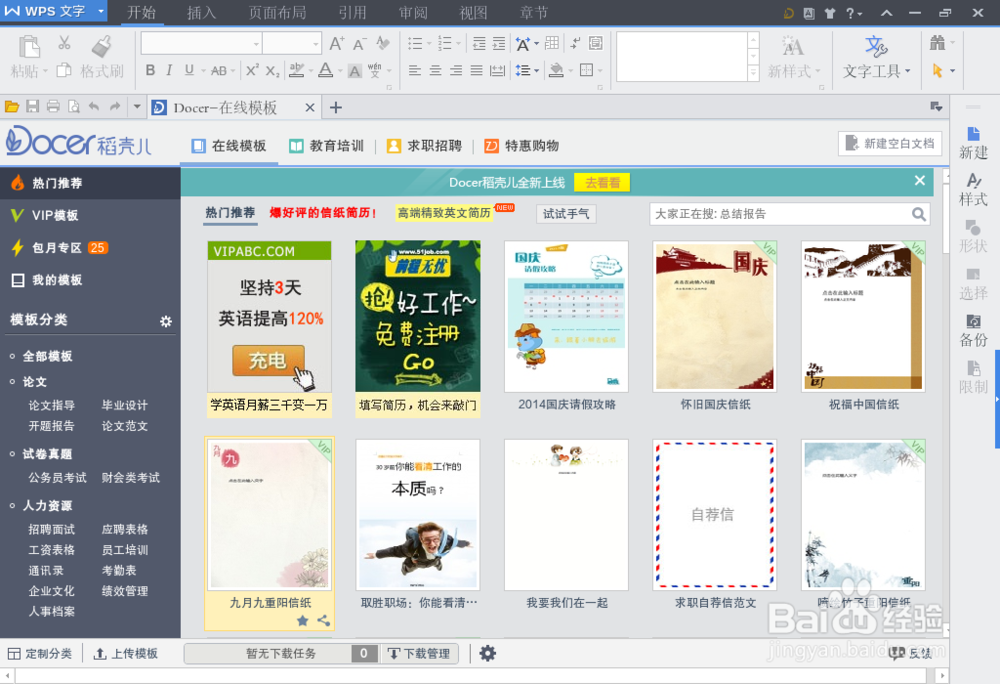The height and width of the screenshot is (684, 1000).
Task: Add a new document tab
Action: tap(336, 108)
